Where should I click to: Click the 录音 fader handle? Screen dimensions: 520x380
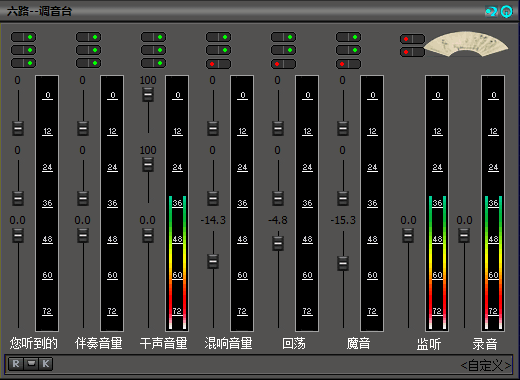464,236
